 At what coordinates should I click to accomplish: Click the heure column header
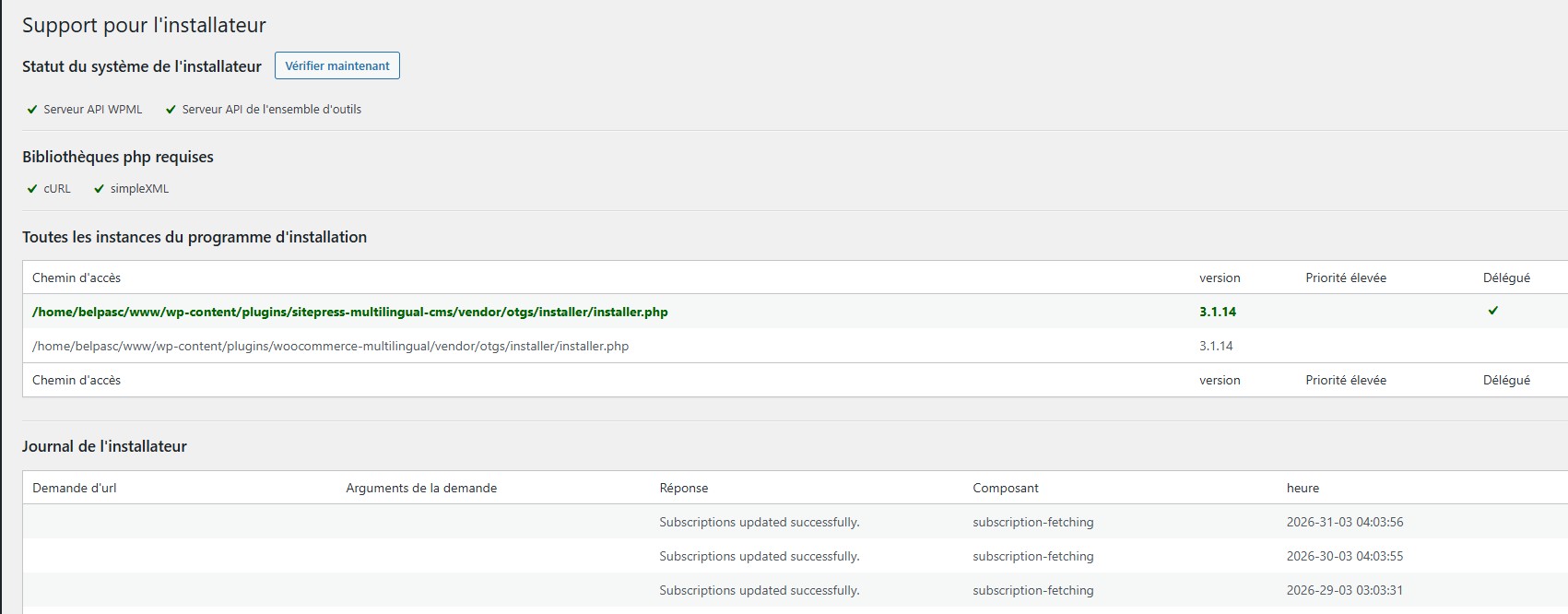point(1302,488)
